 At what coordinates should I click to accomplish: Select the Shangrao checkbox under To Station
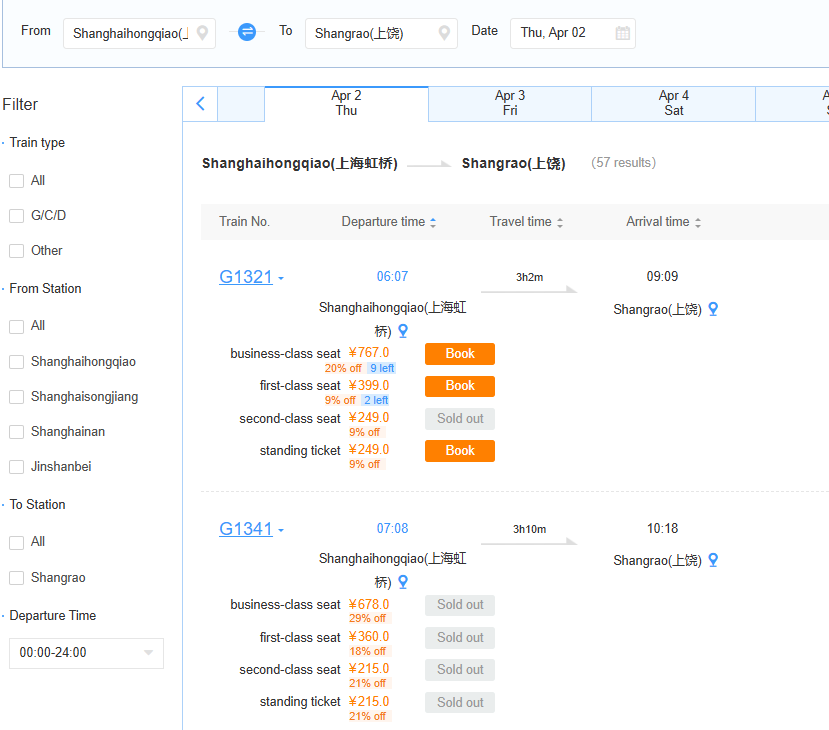coord(16,576)
